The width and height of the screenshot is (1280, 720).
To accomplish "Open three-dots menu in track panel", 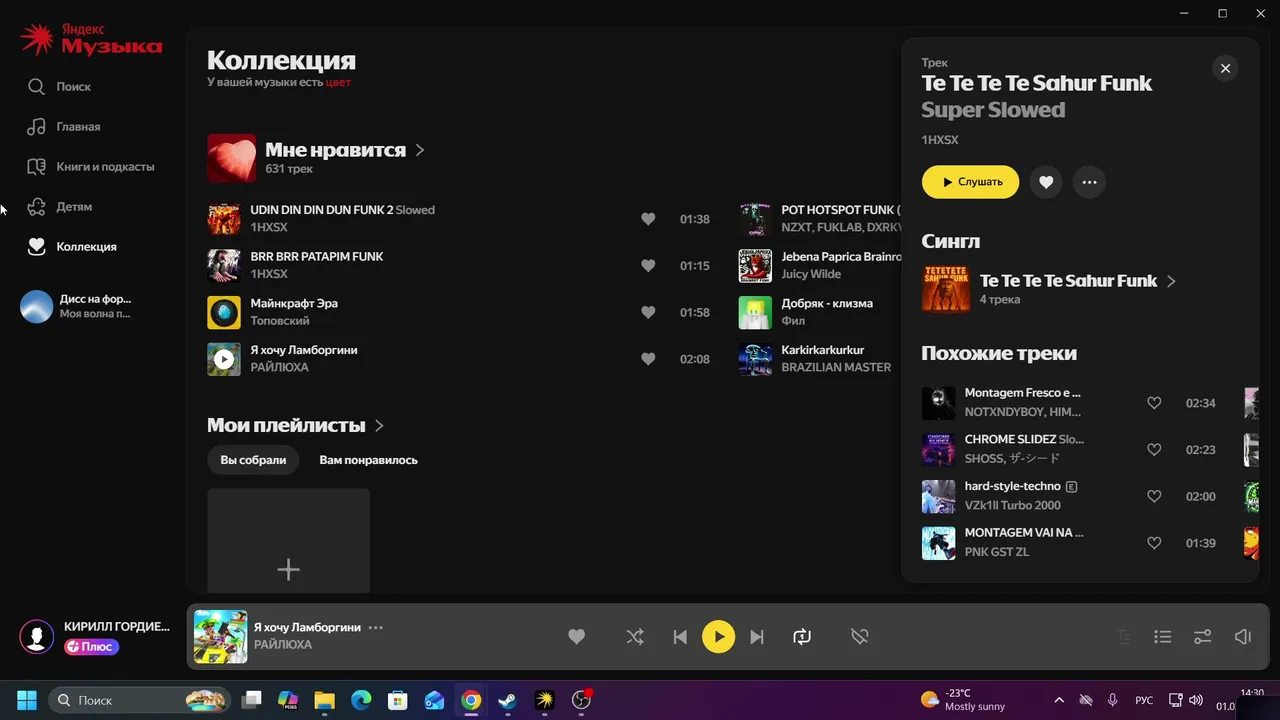I will pos(1089,182).
